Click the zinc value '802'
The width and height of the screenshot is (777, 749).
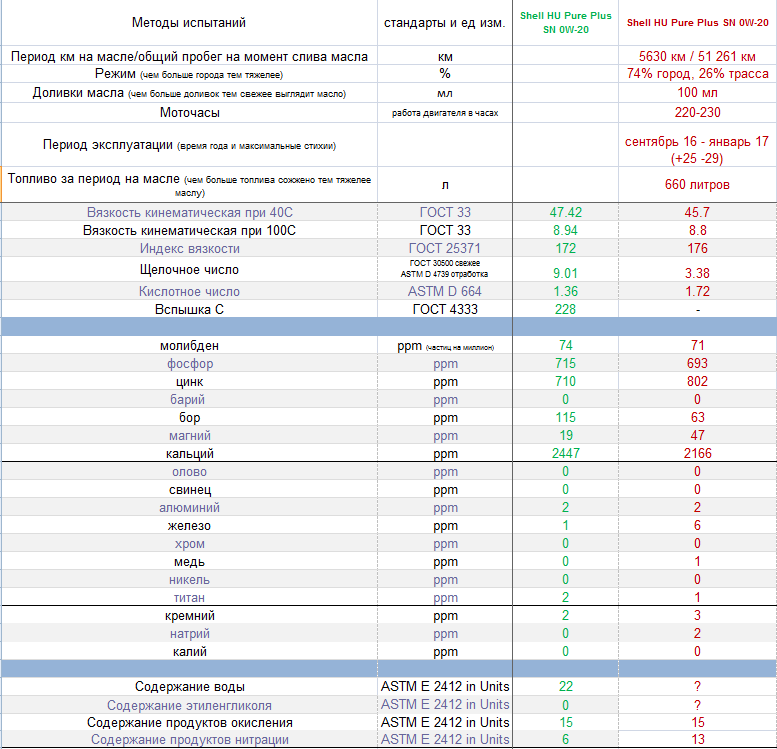coord(697,382)
